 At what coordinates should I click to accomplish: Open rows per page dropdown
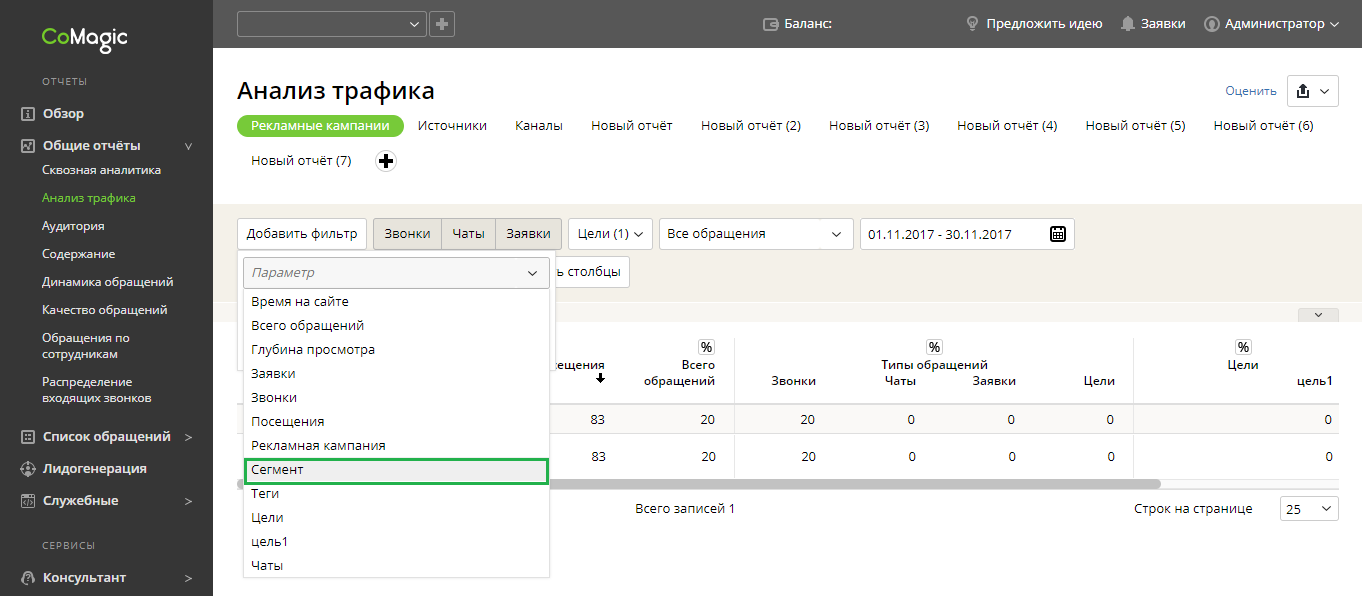point(1309,509)
